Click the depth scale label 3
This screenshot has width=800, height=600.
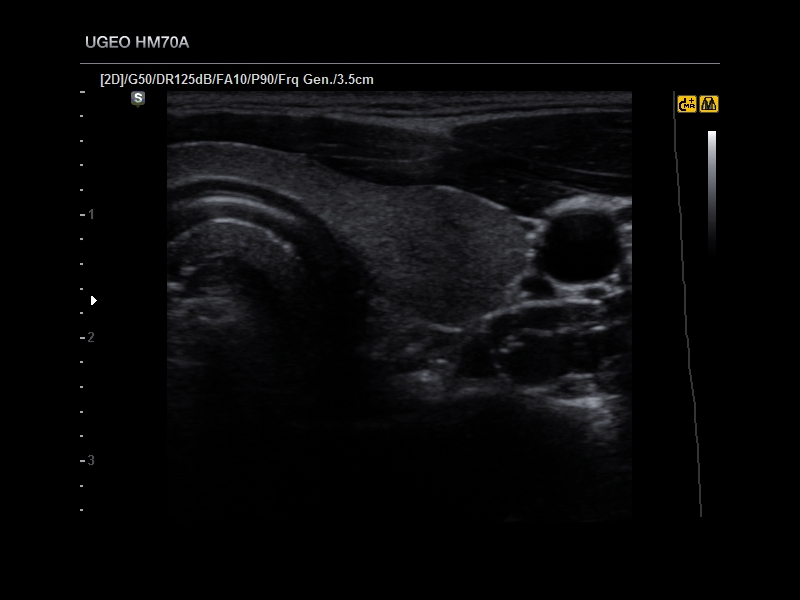point(91,460)
